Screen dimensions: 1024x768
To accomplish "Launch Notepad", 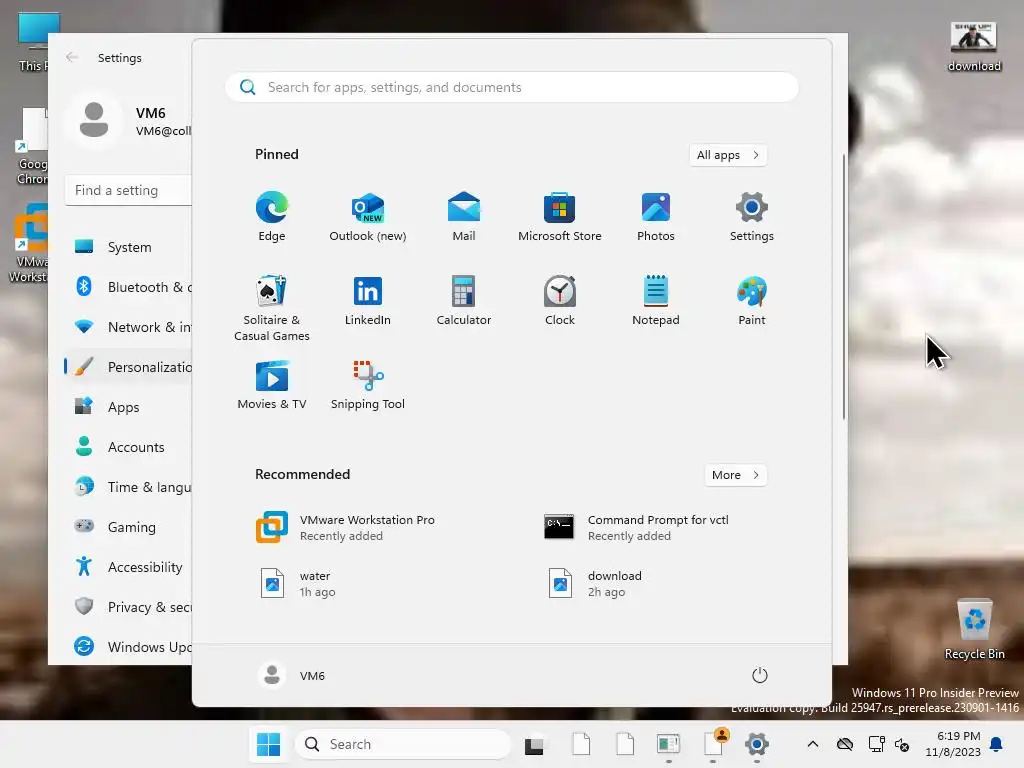I will (656, 301).
